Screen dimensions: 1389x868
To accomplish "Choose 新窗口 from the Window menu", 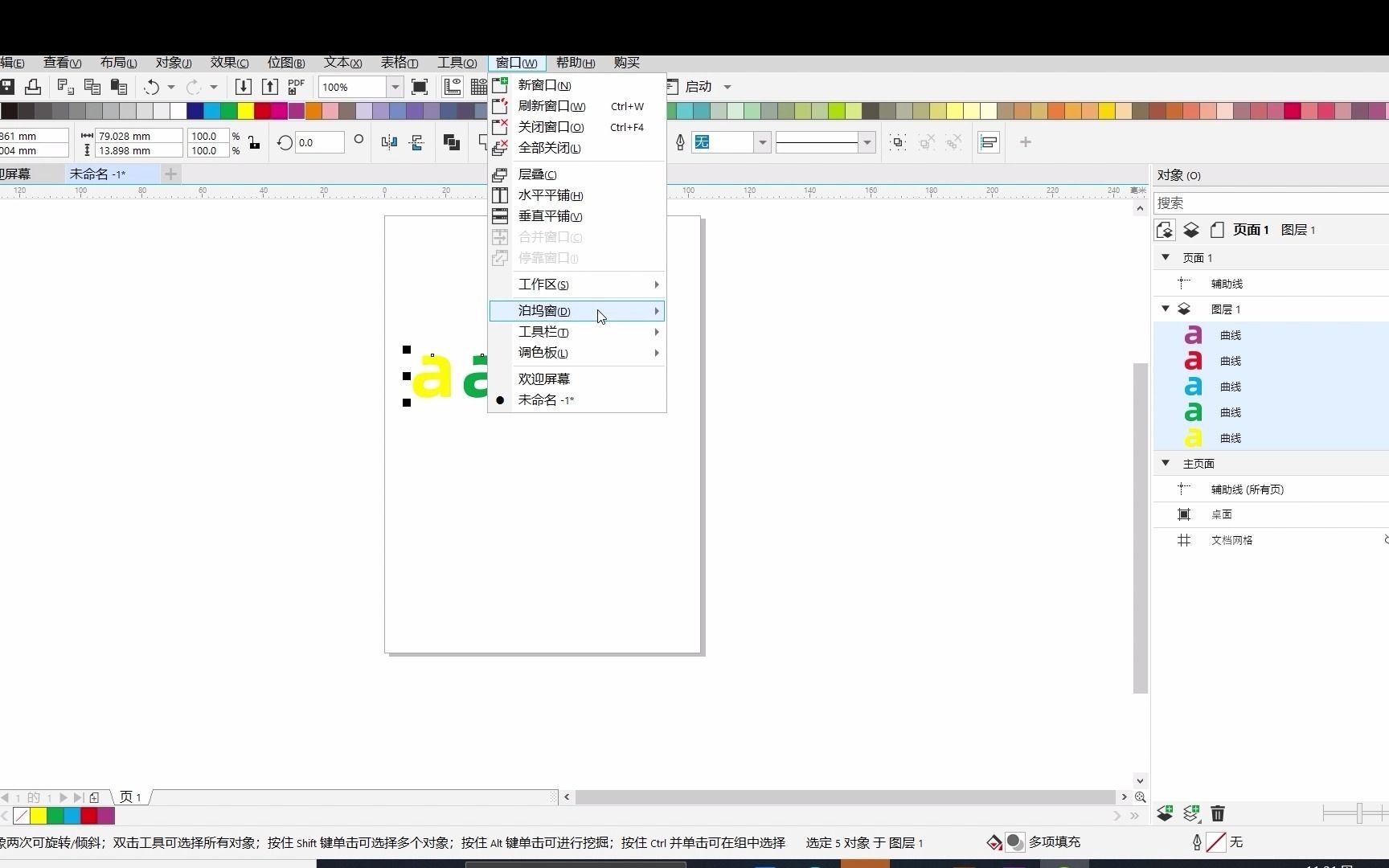I will pyautogui.click(x=577, y=85).
